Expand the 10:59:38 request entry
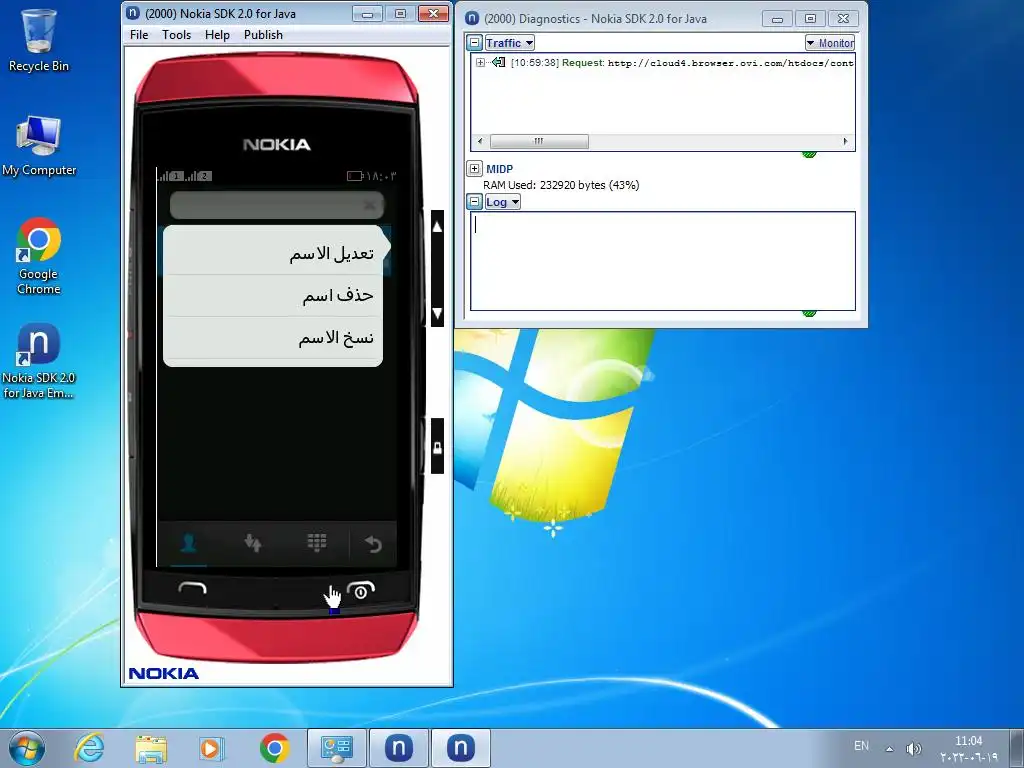 tap(481, 63)
